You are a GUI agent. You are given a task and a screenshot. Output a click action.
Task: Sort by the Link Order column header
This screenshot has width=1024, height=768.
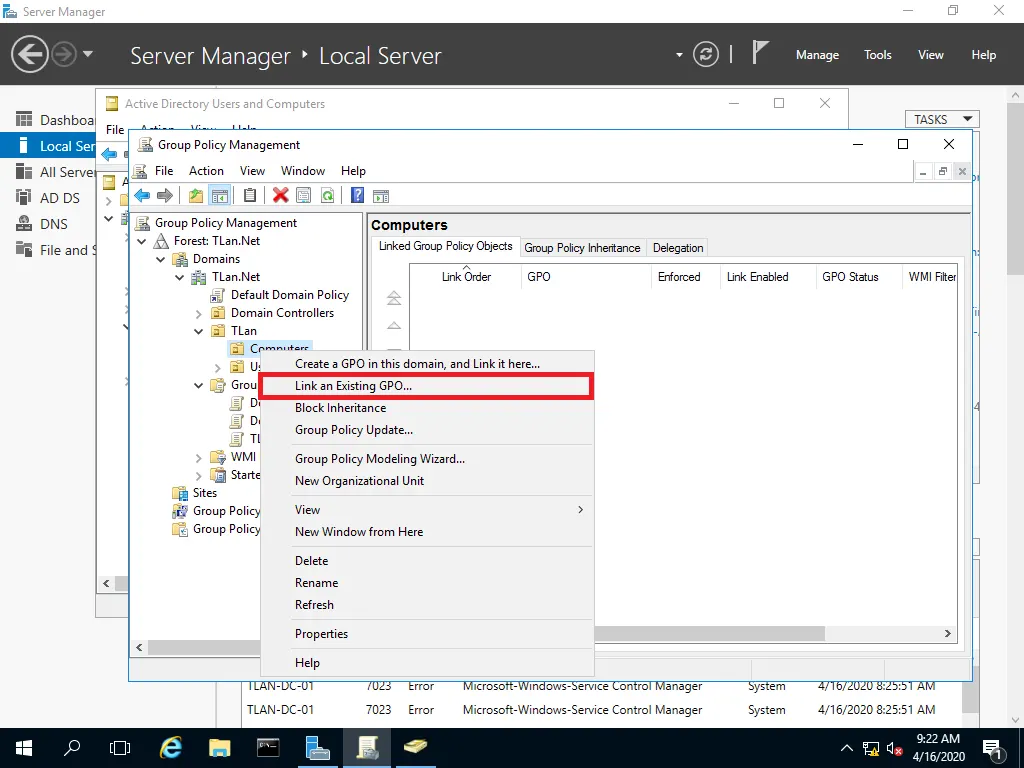(466, 276)
